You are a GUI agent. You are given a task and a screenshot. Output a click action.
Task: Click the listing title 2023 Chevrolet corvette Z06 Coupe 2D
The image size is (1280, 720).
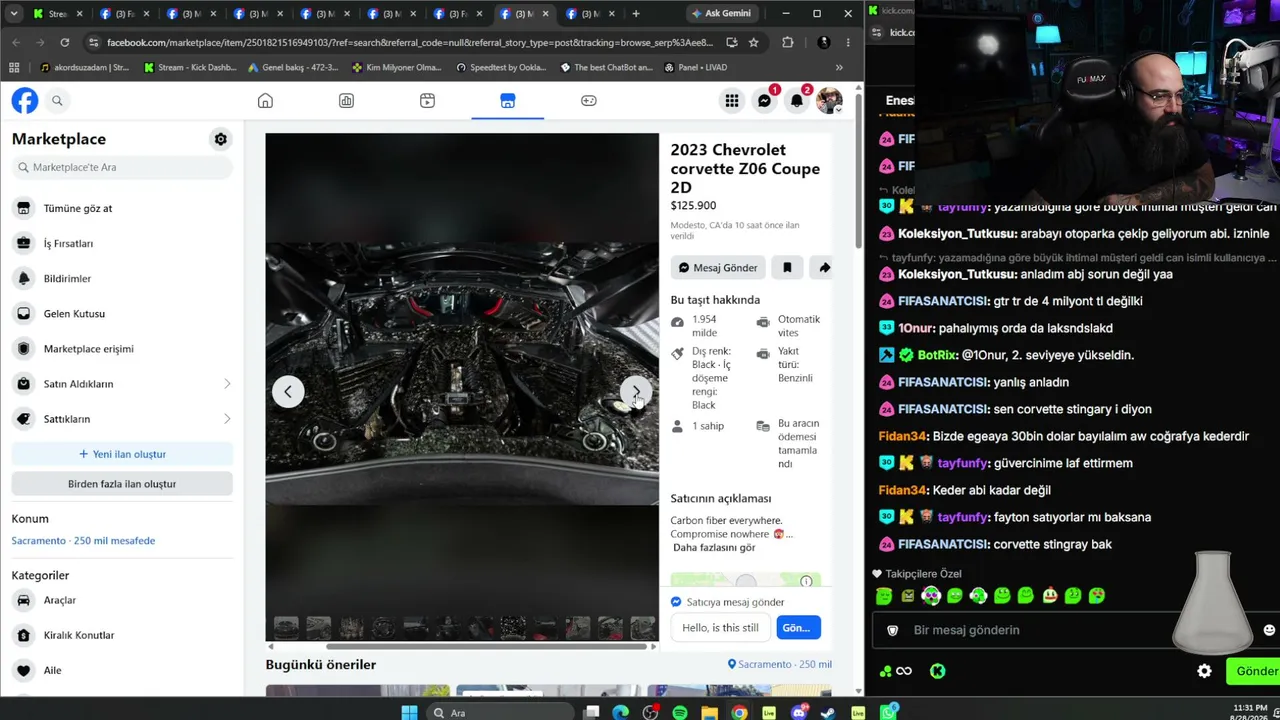(745, 168)
